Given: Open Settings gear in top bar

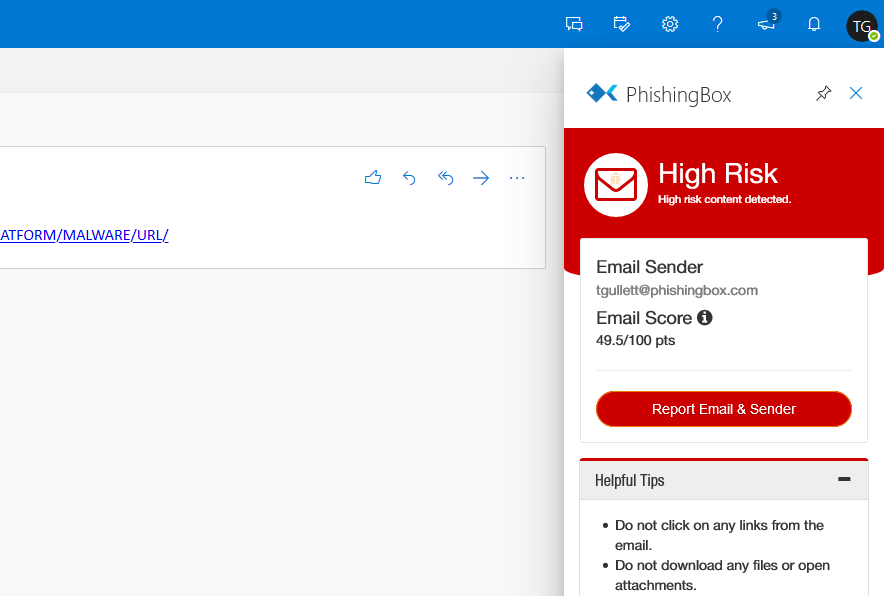Looking at the screenshot, I should tap(670, 24).
